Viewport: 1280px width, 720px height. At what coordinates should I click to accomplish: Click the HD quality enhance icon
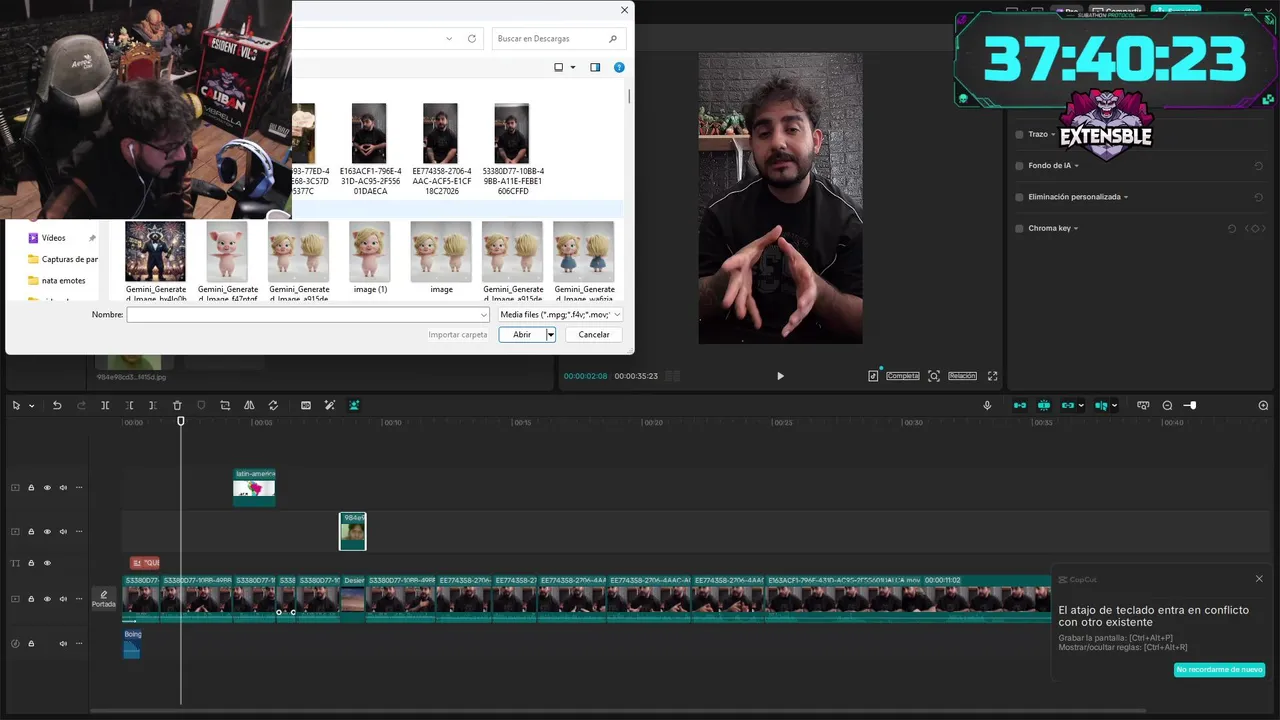pos(305,405)
